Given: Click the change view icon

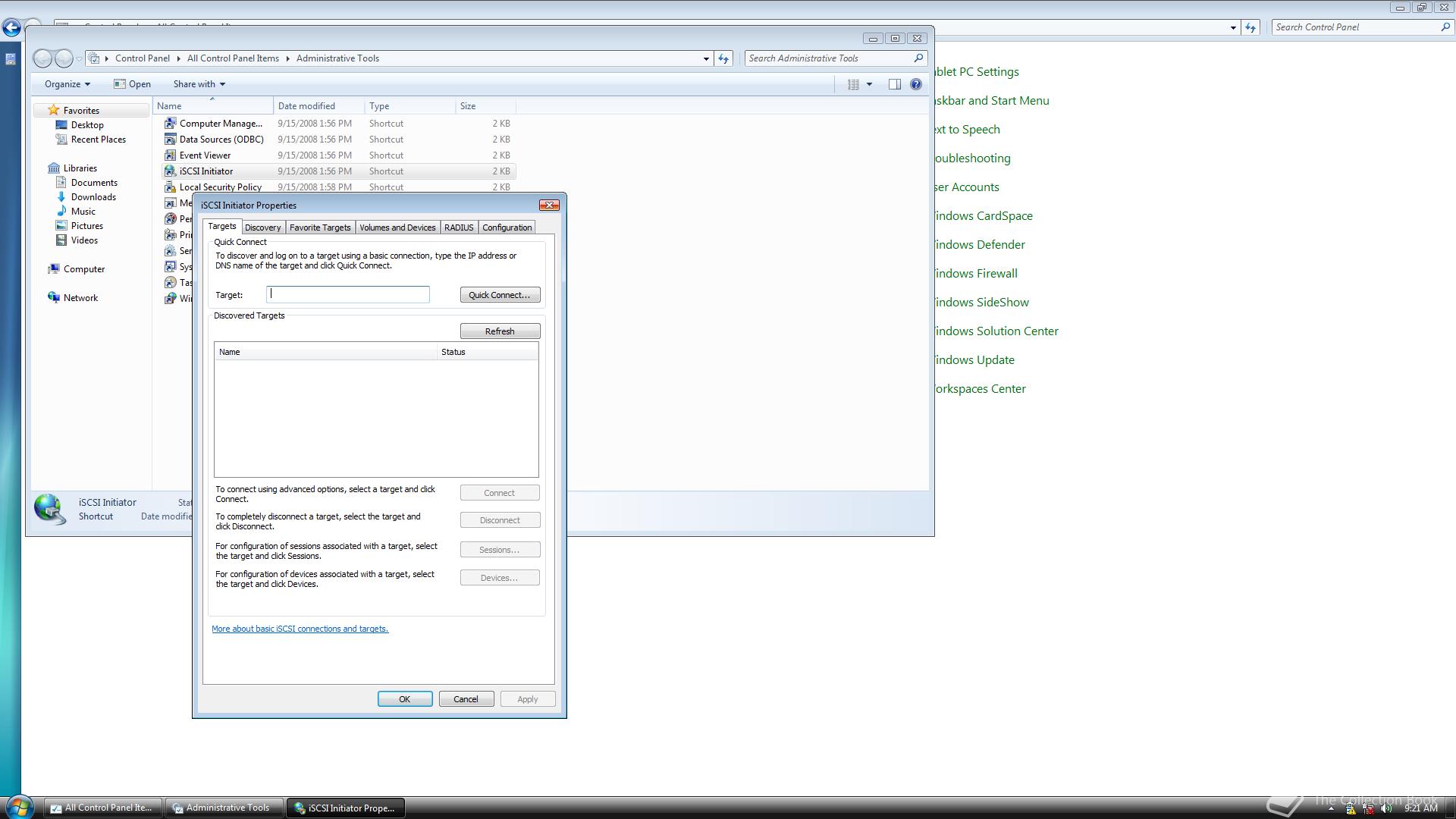Looking at the screenshot, I should pyautogui.click(x=853, y=84).
